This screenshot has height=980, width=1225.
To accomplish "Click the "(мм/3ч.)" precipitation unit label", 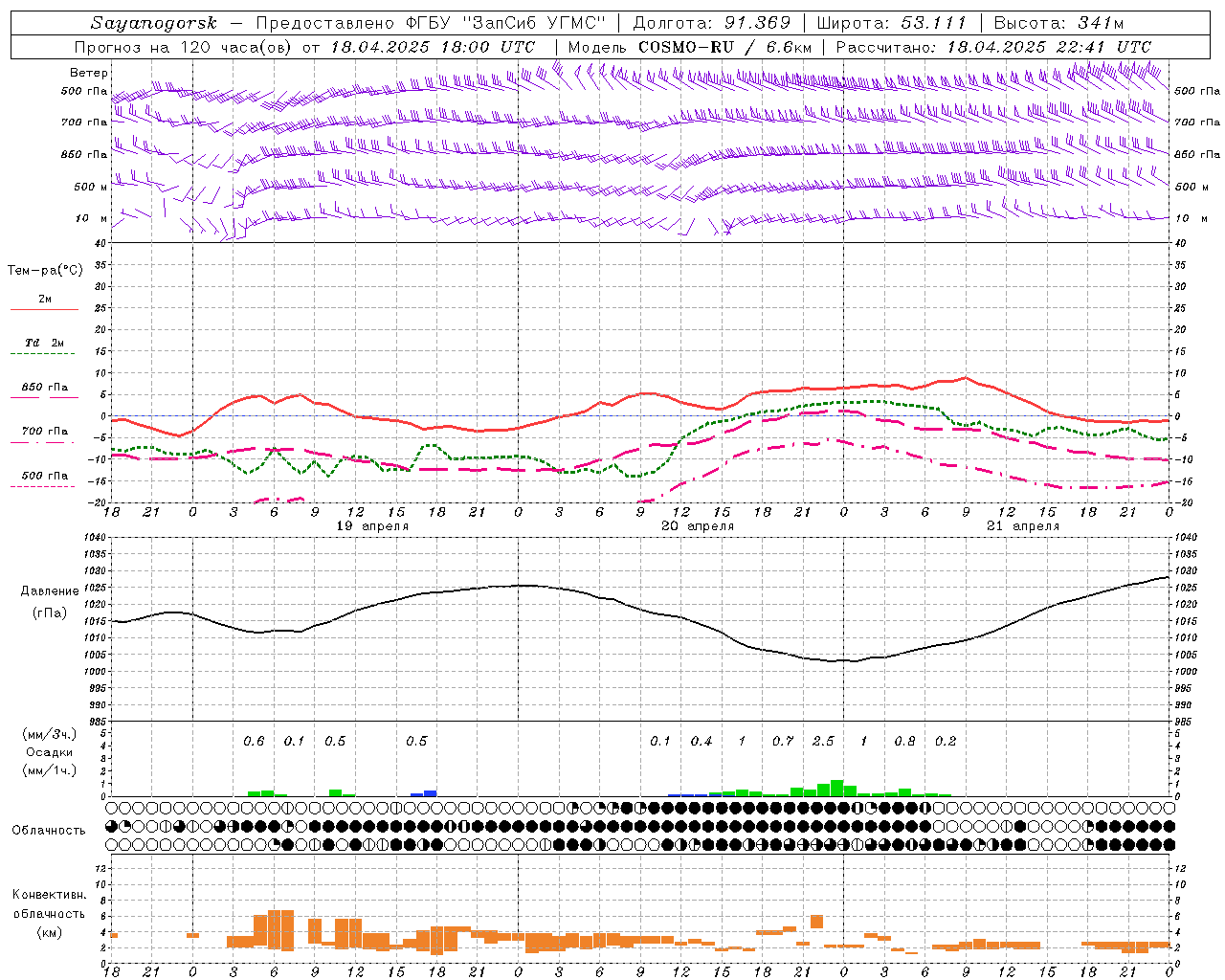I will coord(49,734).
